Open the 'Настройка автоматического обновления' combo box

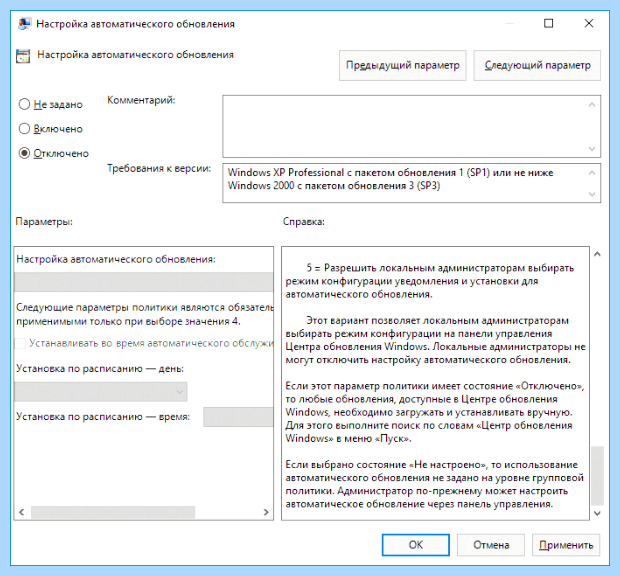(144, 282)
